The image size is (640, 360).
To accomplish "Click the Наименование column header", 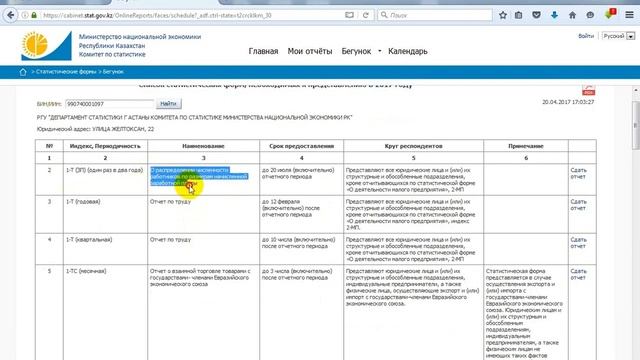I will tap(203, 146).
